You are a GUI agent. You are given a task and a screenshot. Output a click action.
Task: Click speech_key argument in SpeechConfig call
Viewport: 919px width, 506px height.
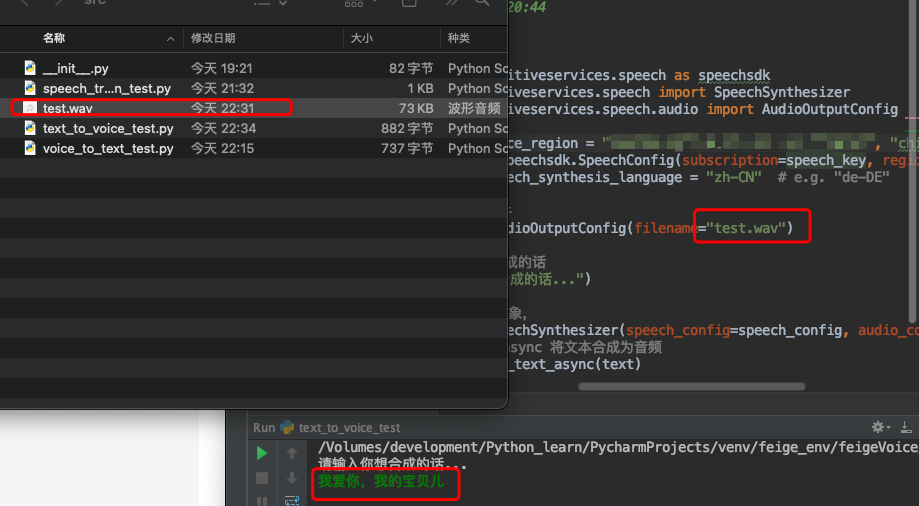826,160
